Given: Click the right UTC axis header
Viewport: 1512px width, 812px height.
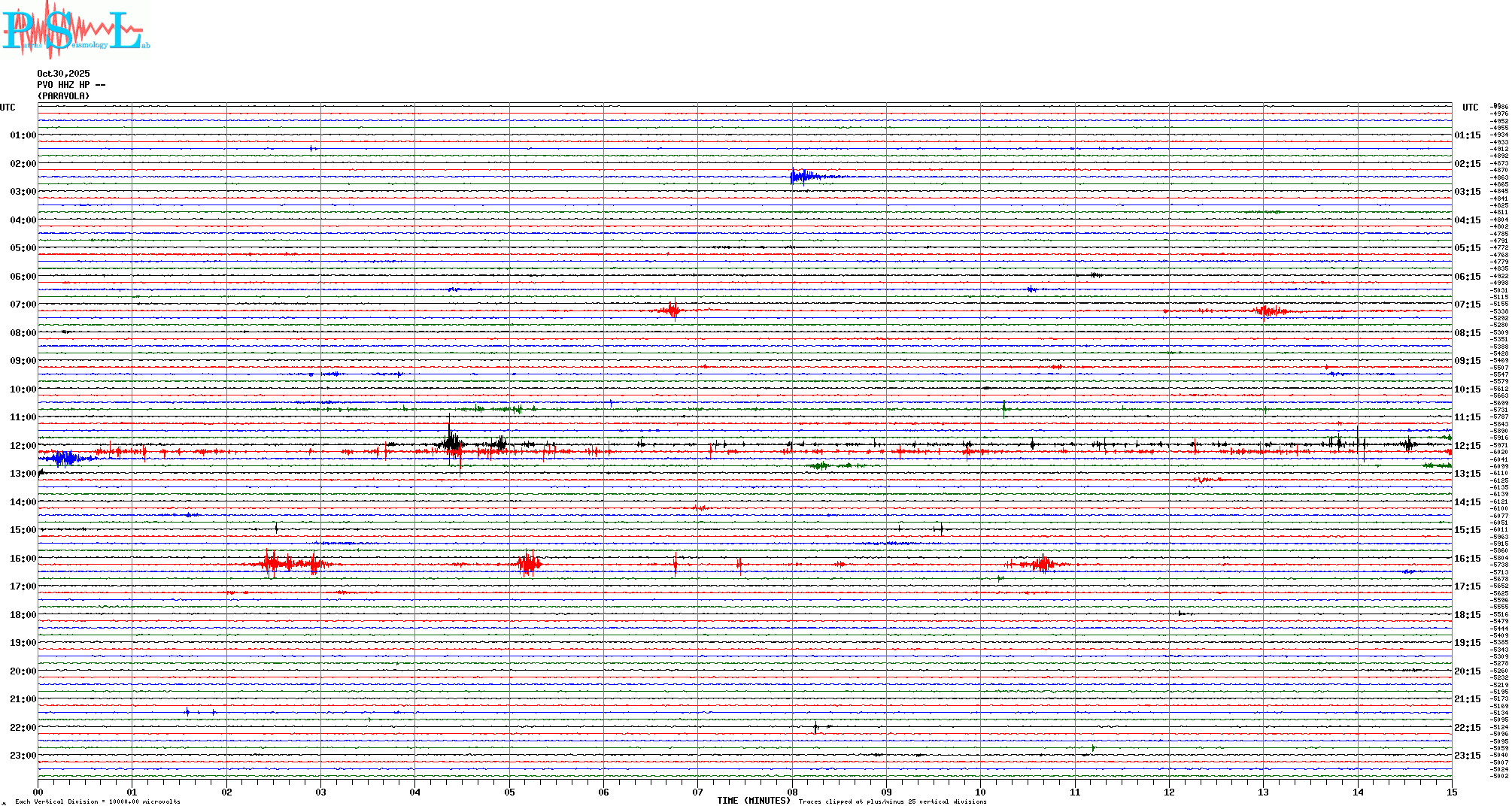Looking at the screenshot, I should click(1470, 108).
